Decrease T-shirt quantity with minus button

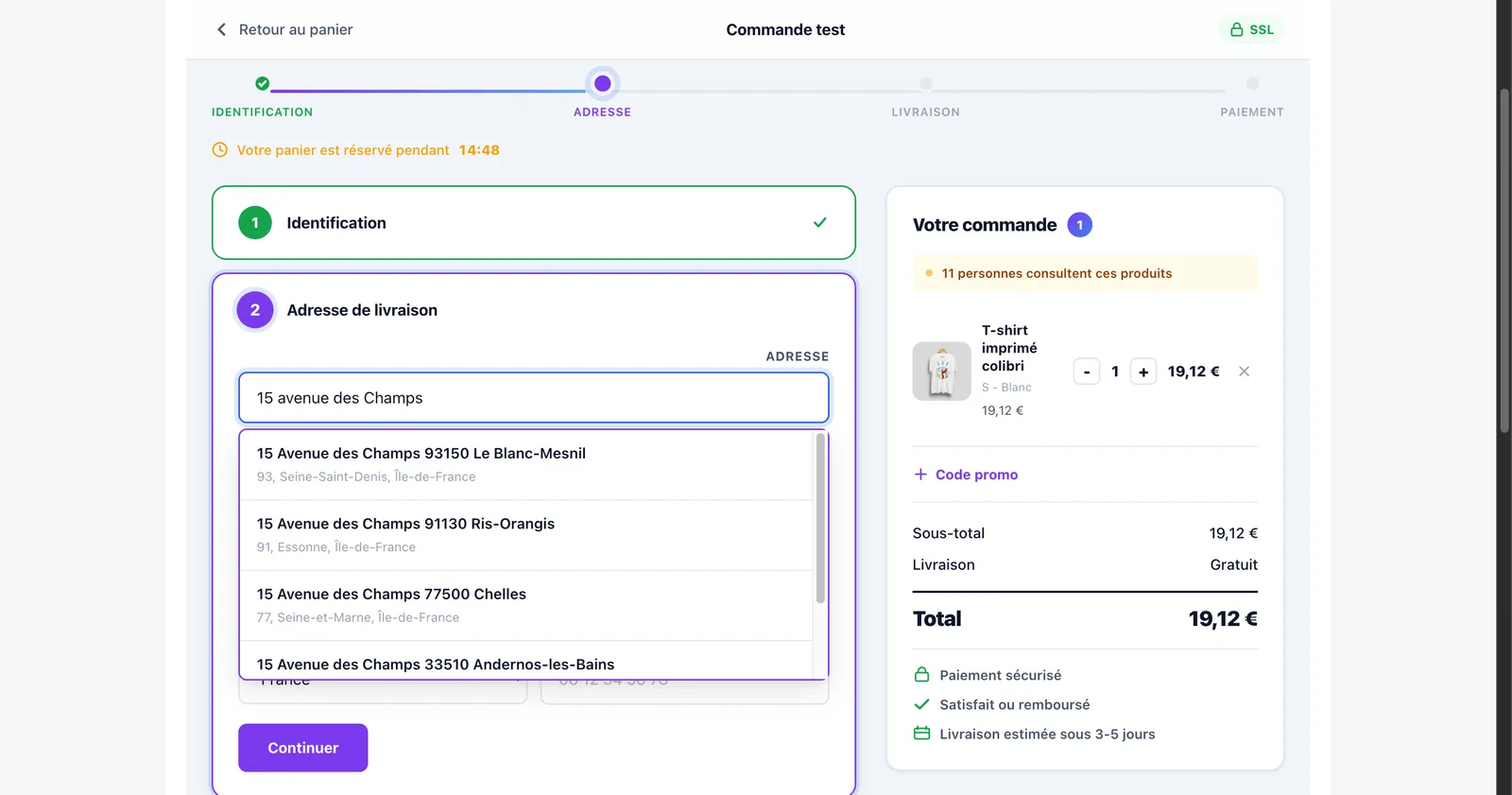click(x=1087, y=372)
